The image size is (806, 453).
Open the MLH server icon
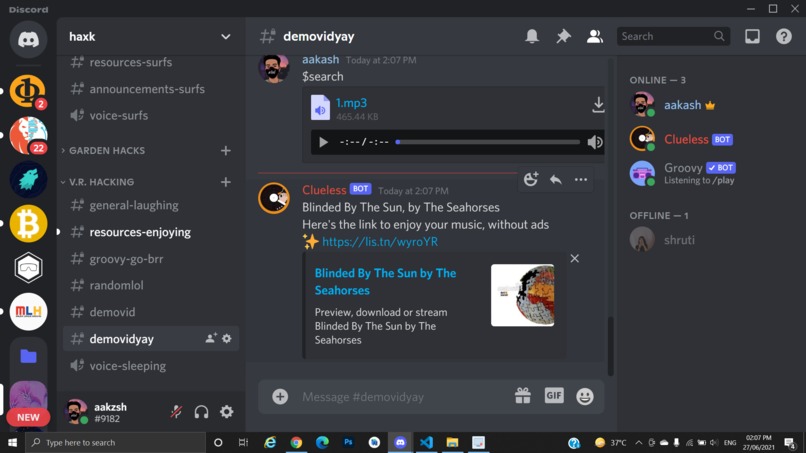(28, 312)
